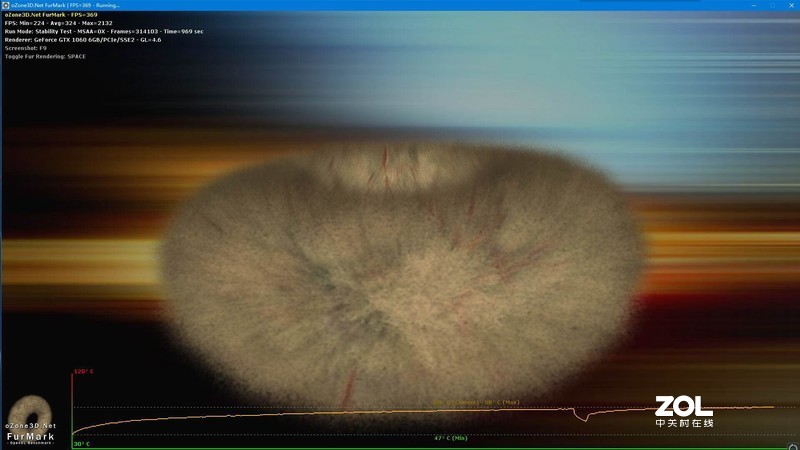Minimize the FurMark window

tap(754, 5)
